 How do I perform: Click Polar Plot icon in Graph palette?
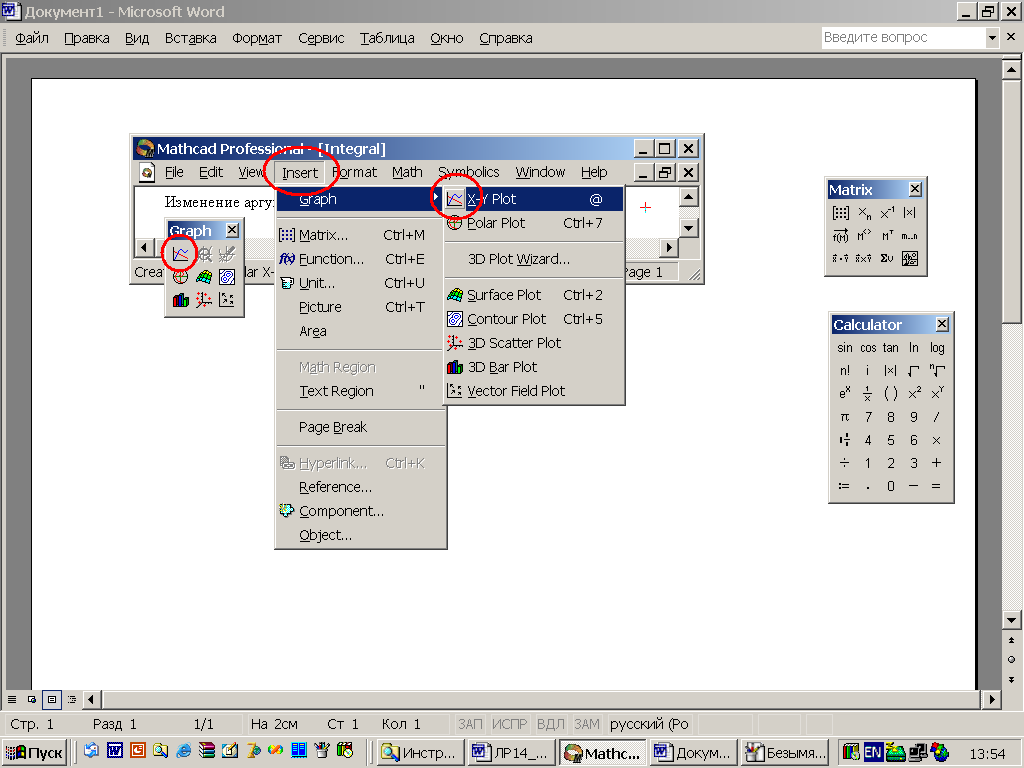tap(180, 277)
